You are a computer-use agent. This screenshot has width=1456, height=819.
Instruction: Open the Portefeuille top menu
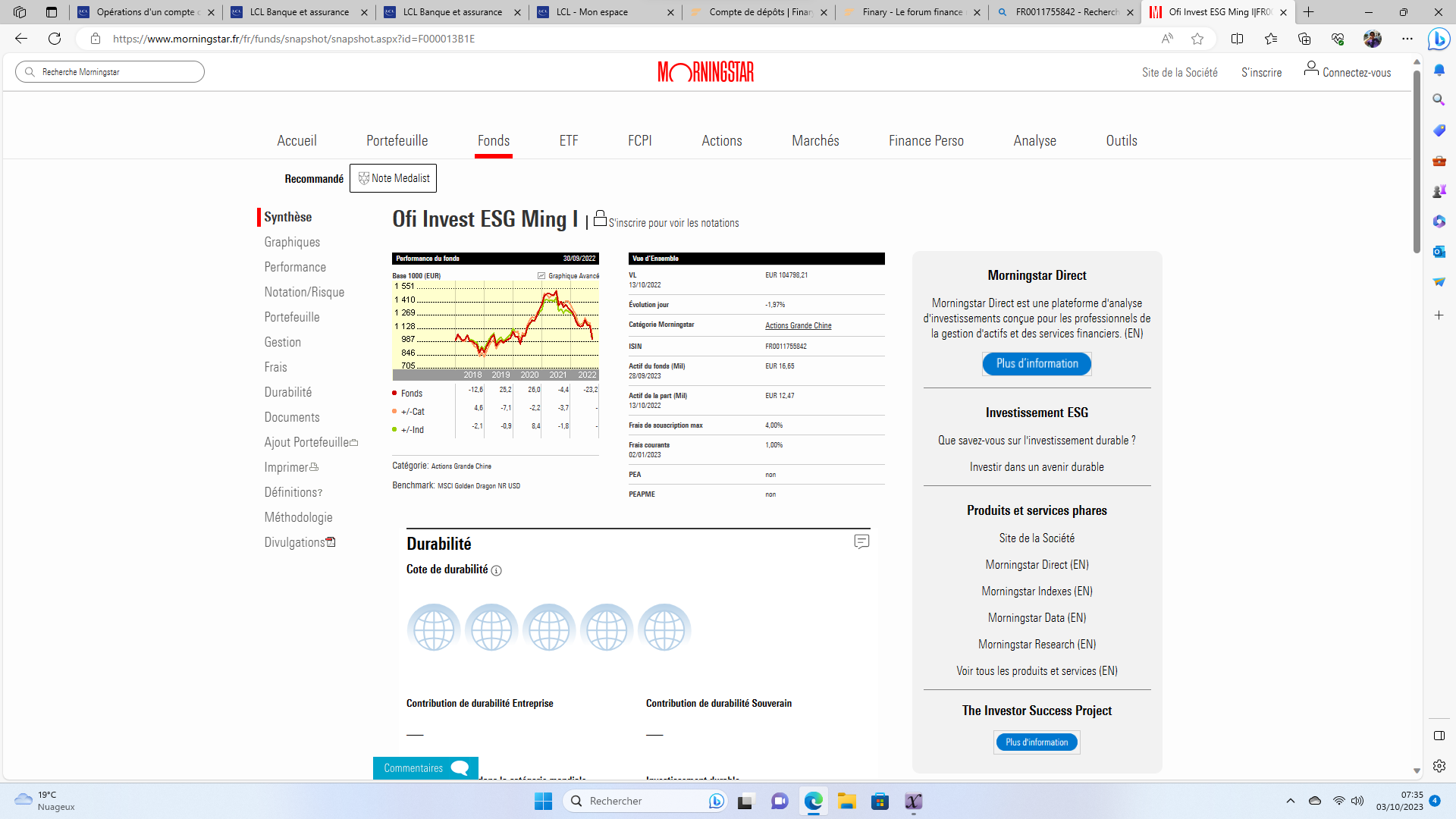397,141
